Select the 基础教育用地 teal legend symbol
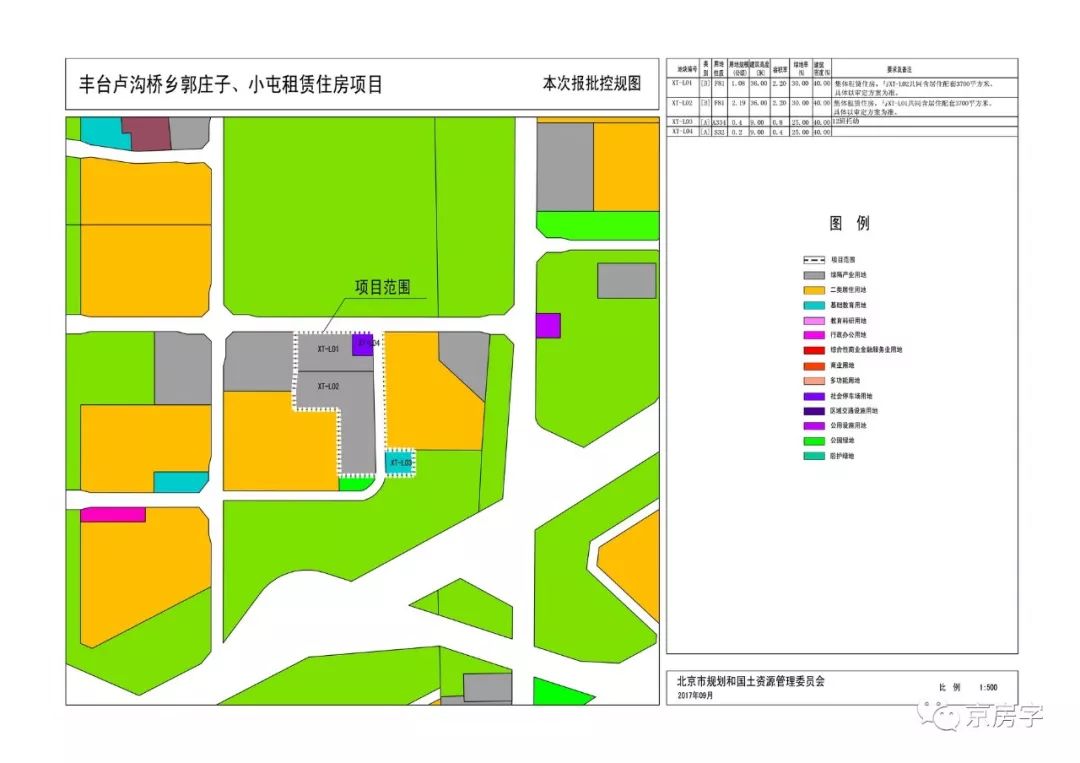This screenshot has width=1080, height=763. pyautogui.click(x=813, y=305)
